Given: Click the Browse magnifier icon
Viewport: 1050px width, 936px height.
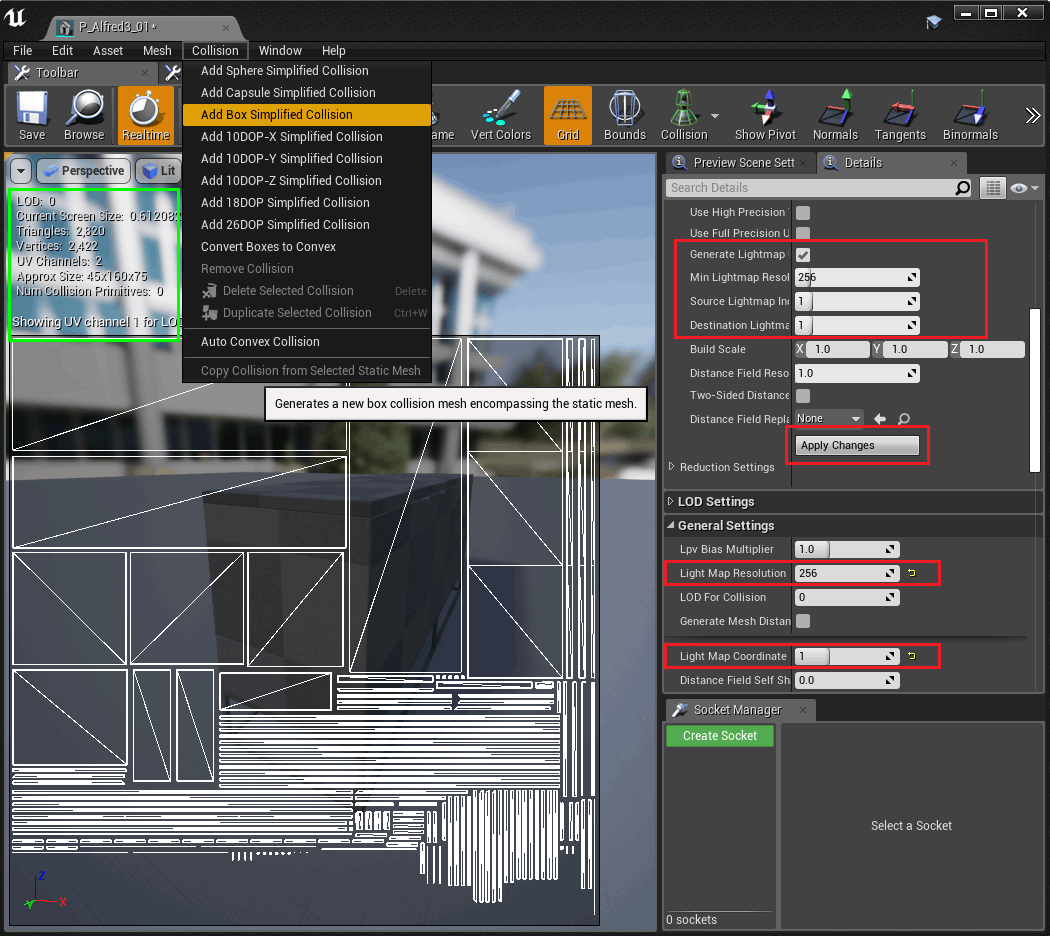Looking at the screenshot, I should (84, 115).
